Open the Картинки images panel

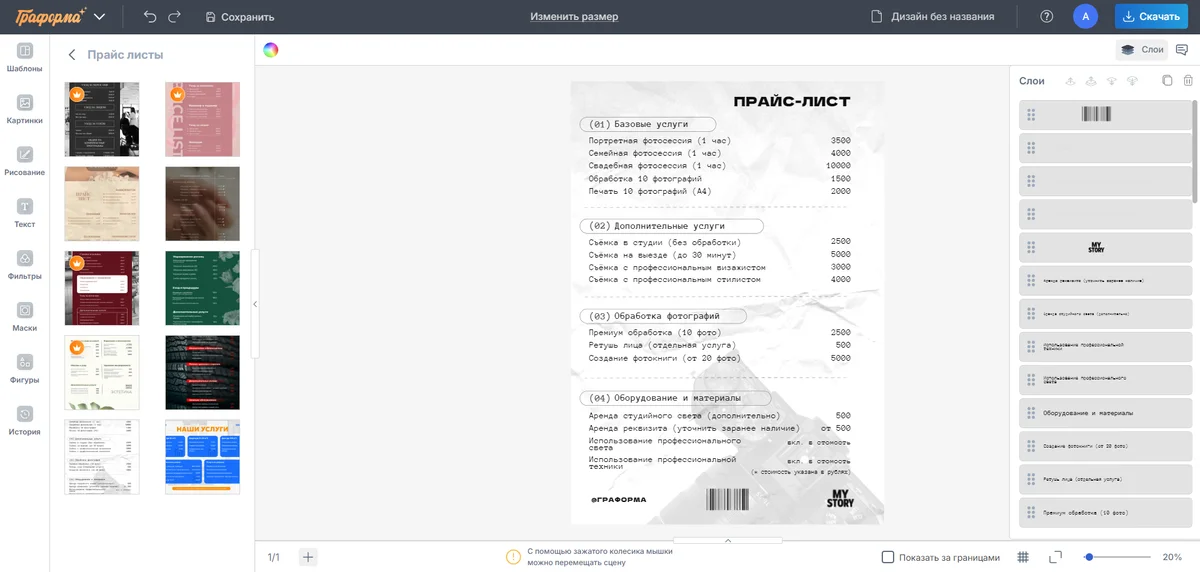[x=24, y=109]
